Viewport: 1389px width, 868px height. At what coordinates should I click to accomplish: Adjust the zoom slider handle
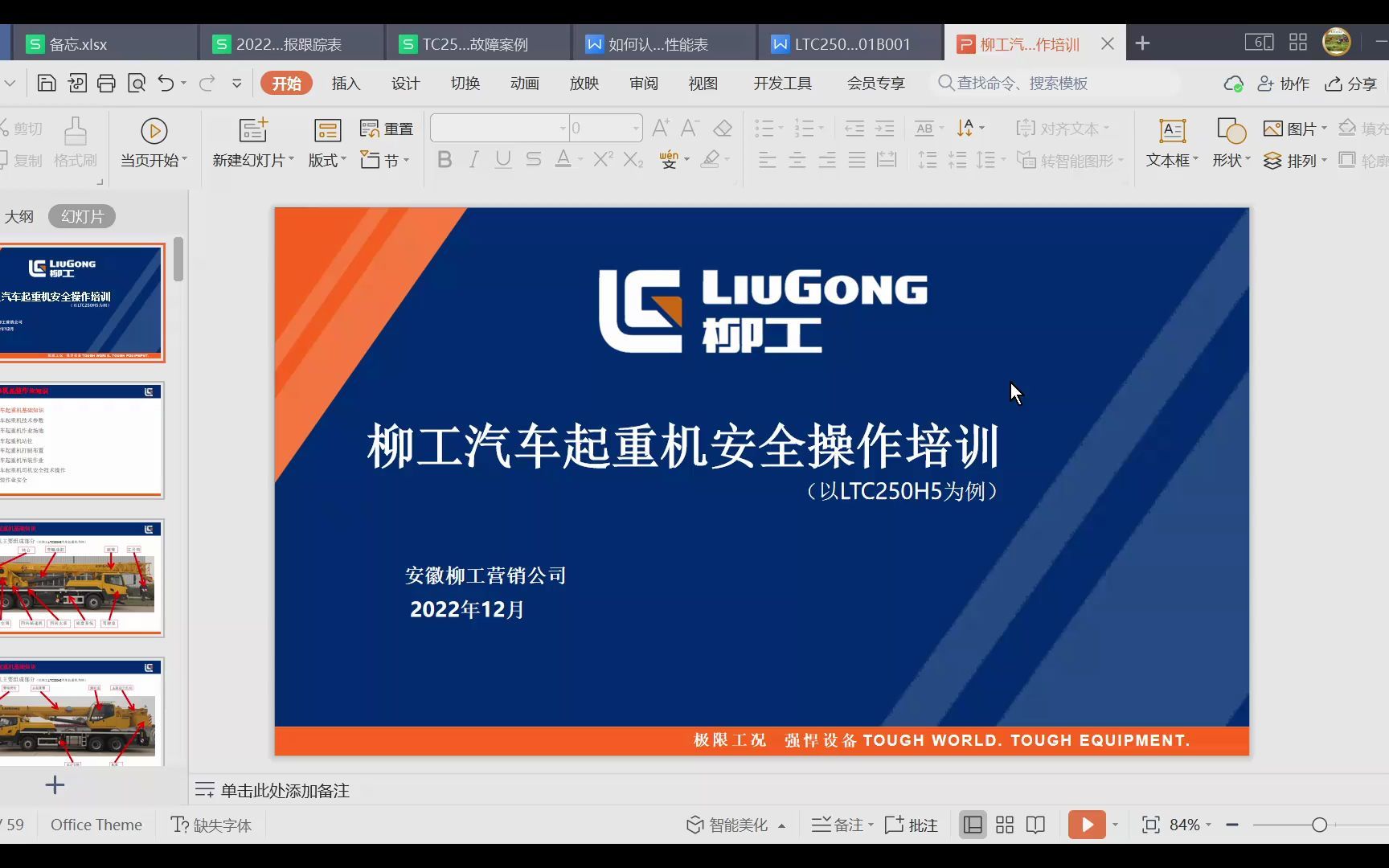pos(1319,825)
